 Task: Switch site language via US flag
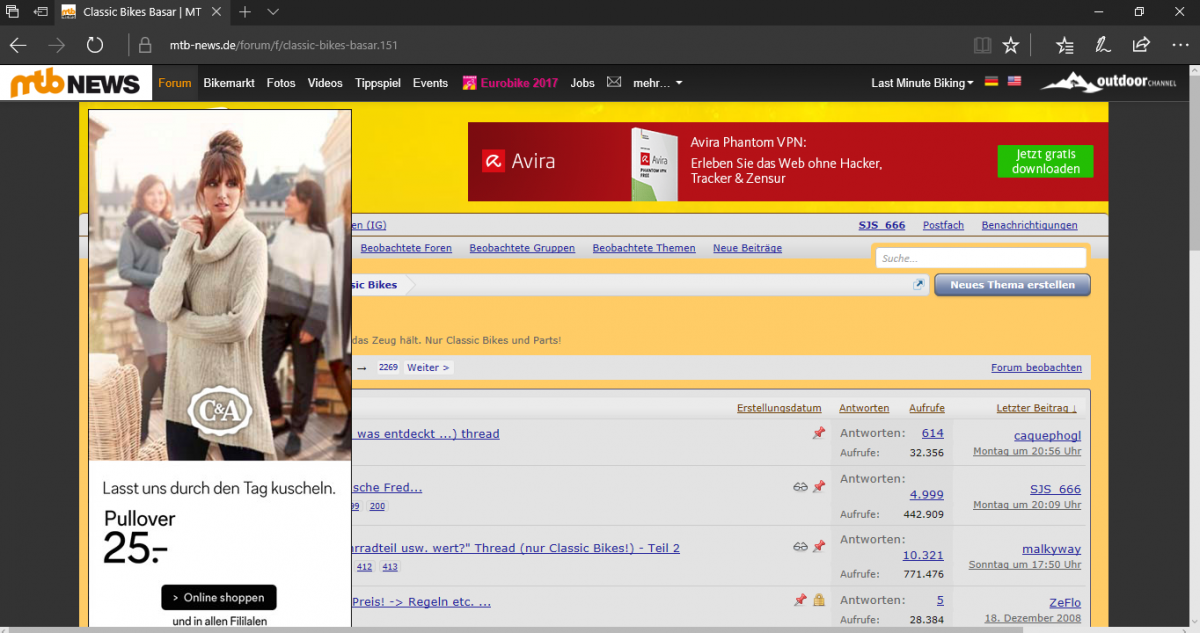click(x=1014, y=82)
